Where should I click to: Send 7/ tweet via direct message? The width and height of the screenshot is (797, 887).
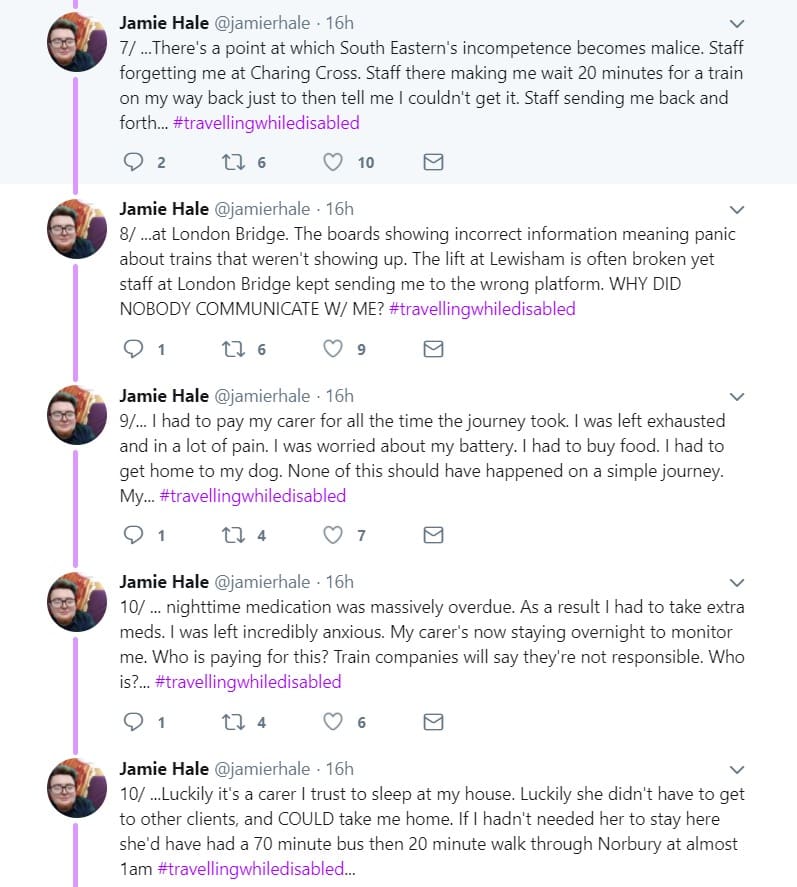coord(433,162)
